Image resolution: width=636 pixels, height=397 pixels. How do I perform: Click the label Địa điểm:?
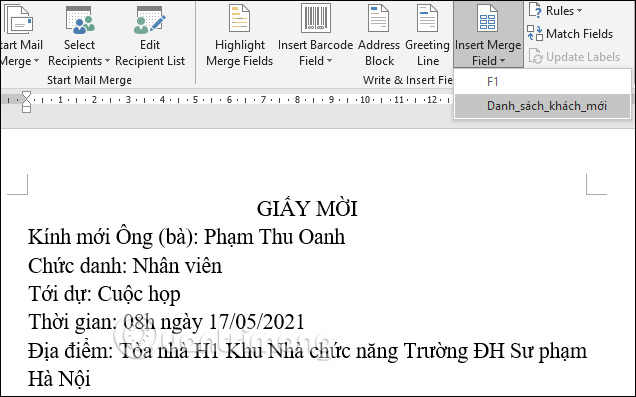click(x=71, y=351)
